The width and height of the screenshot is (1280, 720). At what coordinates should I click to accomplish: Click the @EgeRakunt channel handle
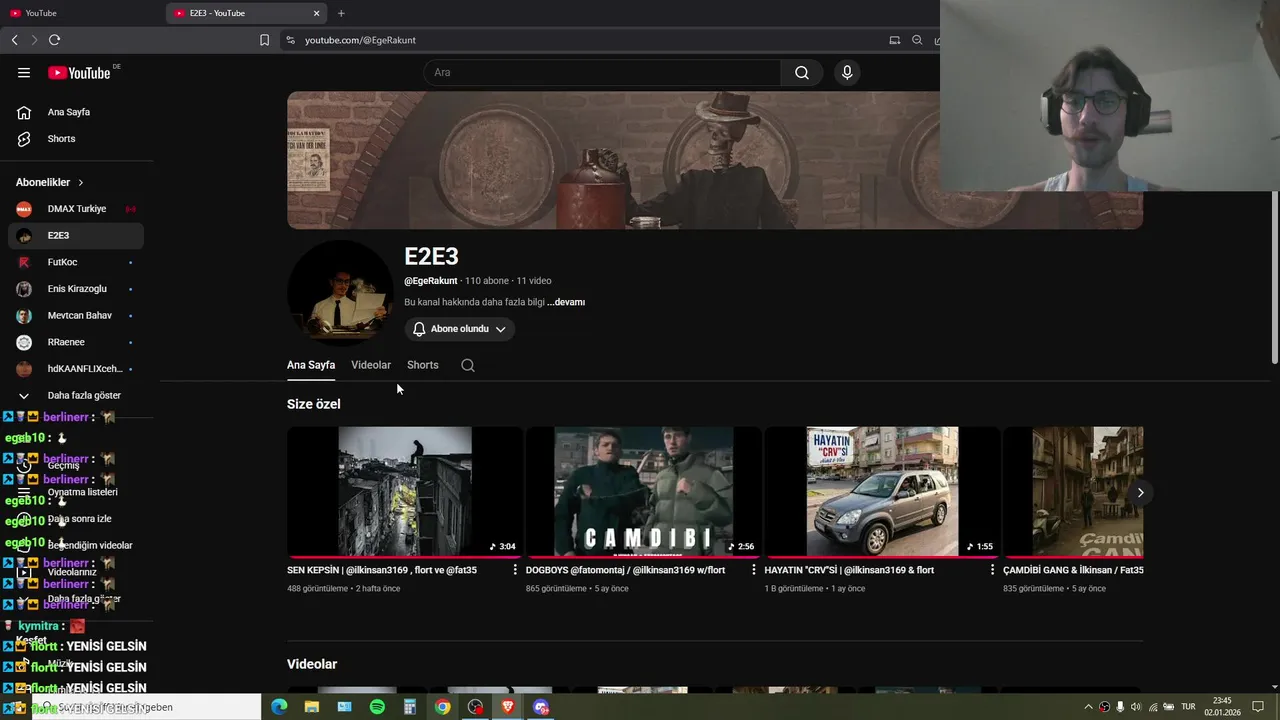click(431, 281)
